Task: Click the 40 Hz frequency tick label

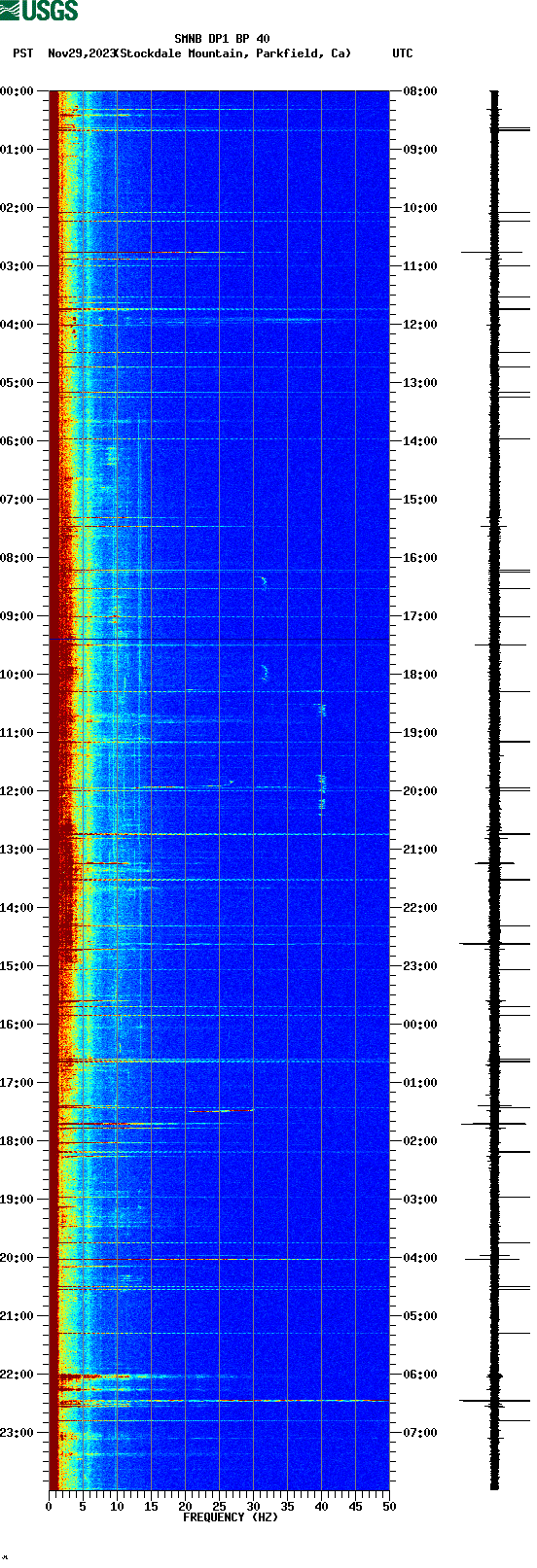Action: coord(321,1507)
